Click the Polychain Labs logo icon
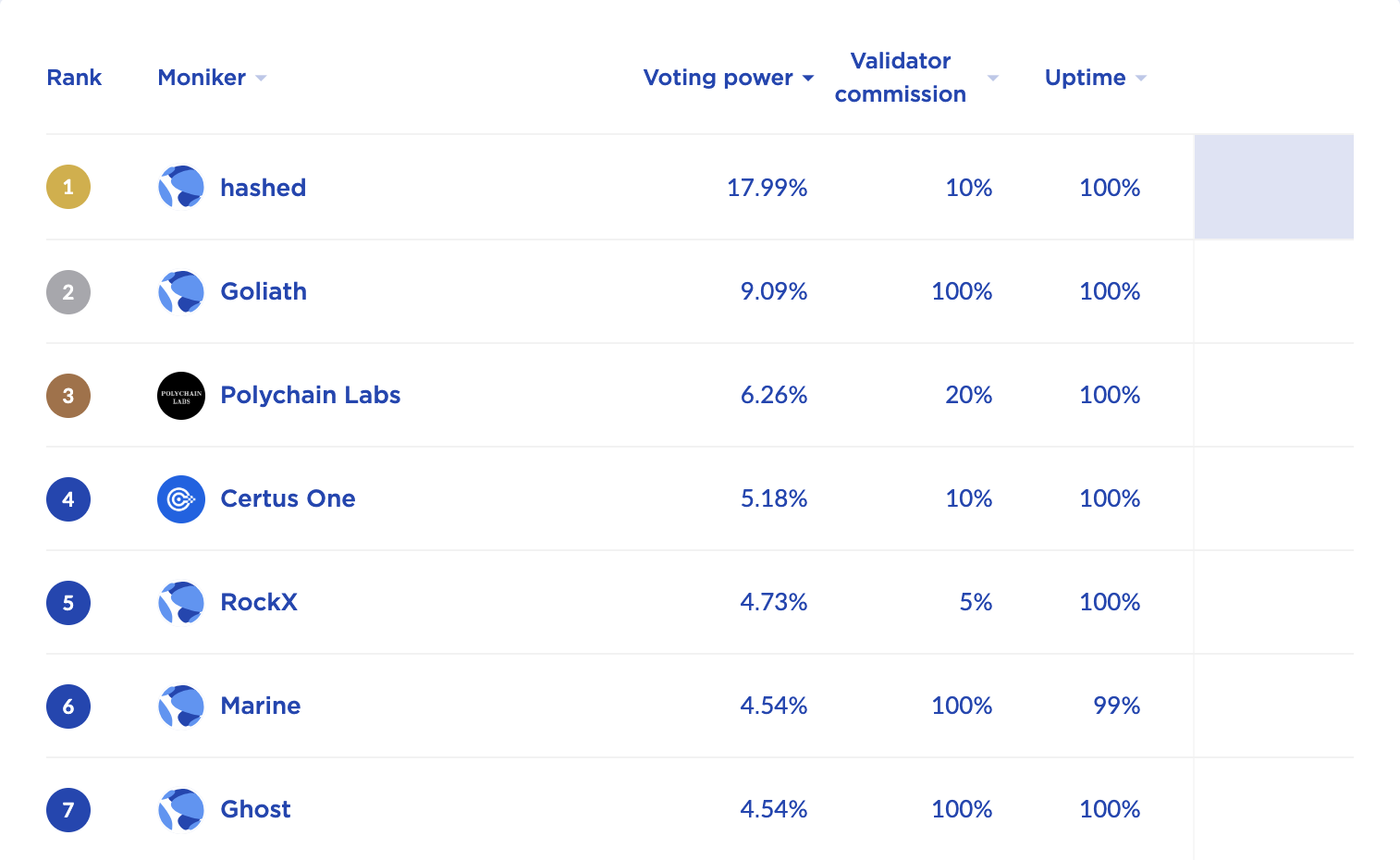Image resolution: width=1400 pixels, height=860 pixels. (181, 396)
